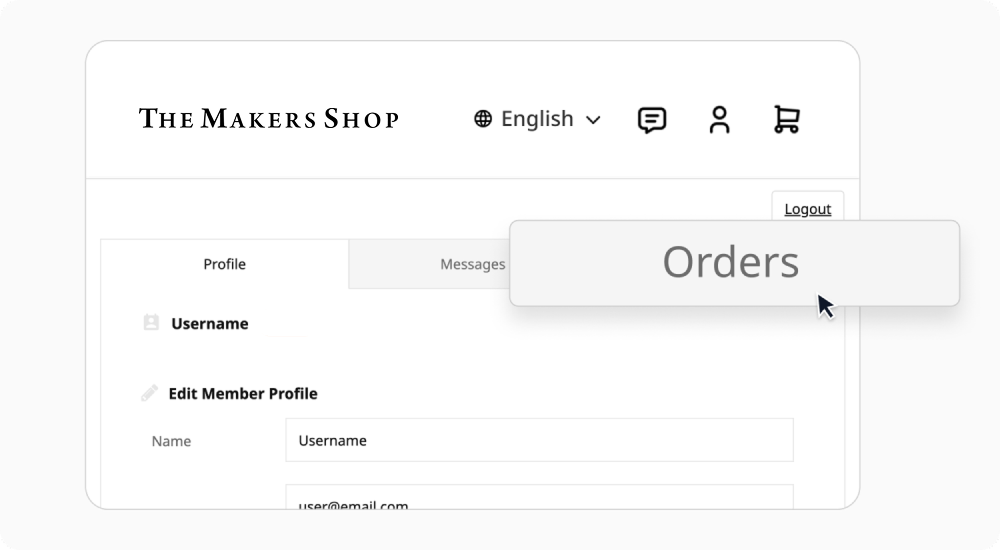
Task: Open the header chat messages icon
Action: coord(652,120)
